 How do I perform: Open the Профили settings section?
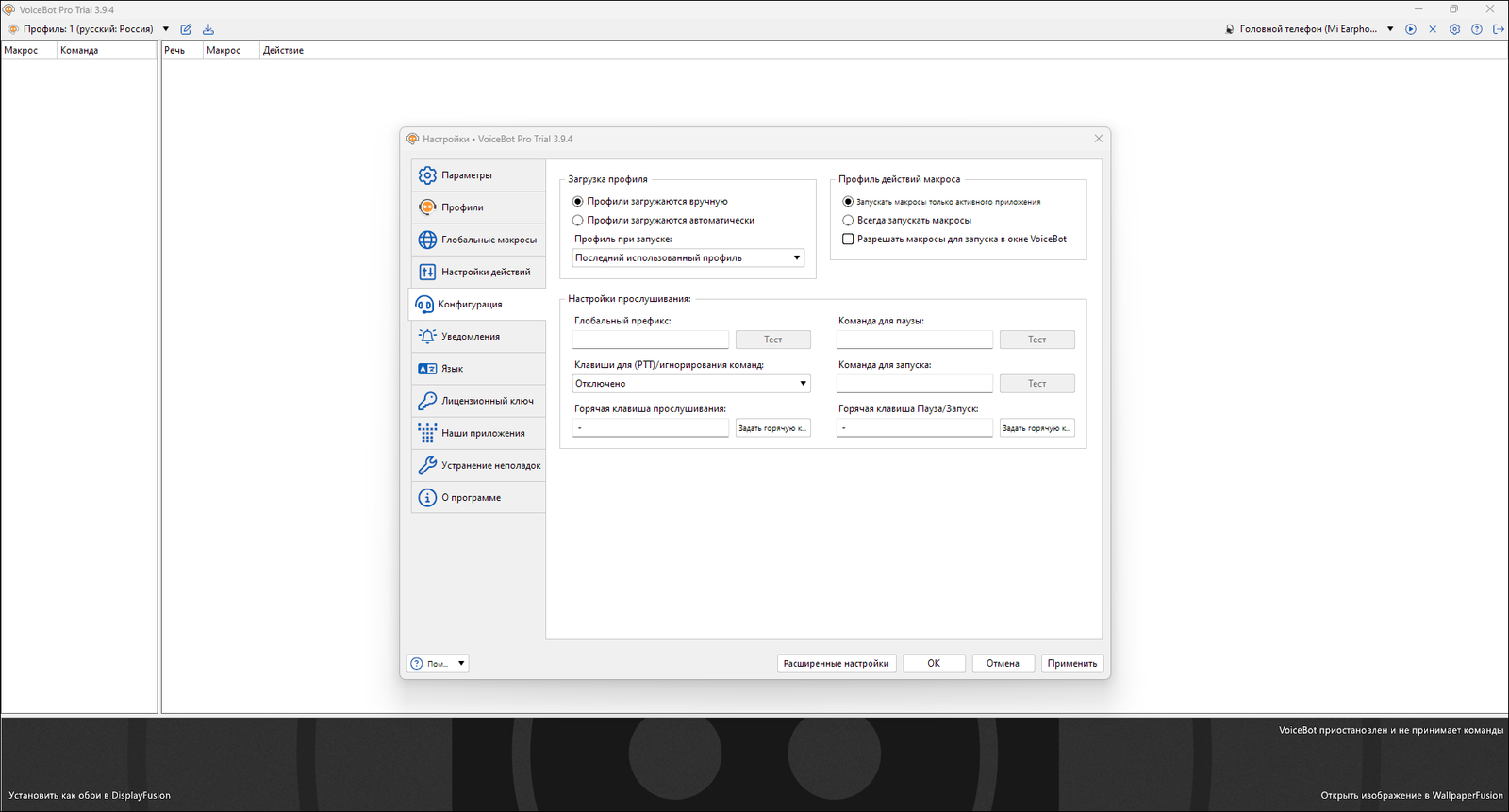click(x=478, y=207)
